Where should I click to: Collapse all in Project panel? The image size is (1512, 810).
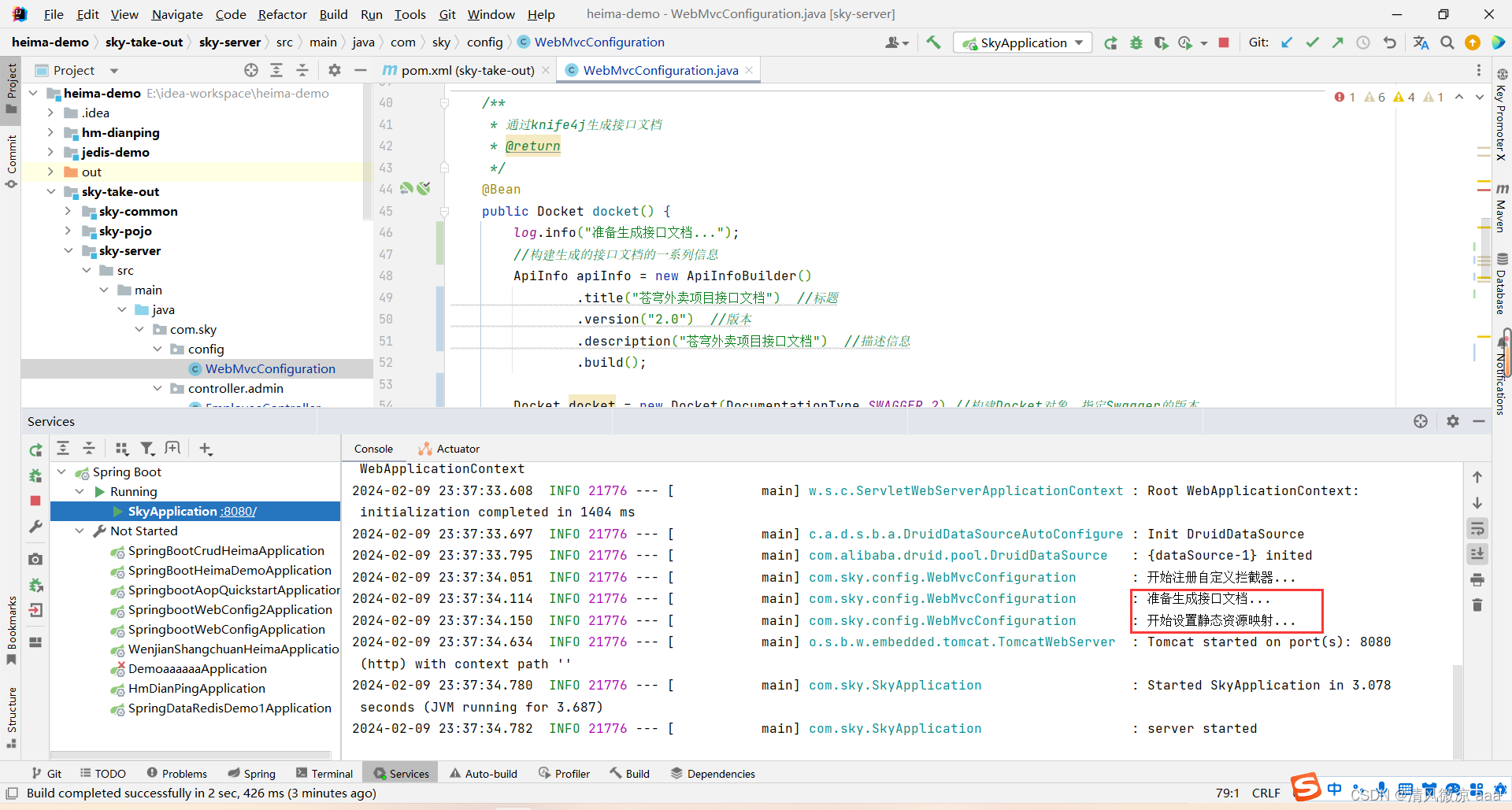click(x=302, y=70)
